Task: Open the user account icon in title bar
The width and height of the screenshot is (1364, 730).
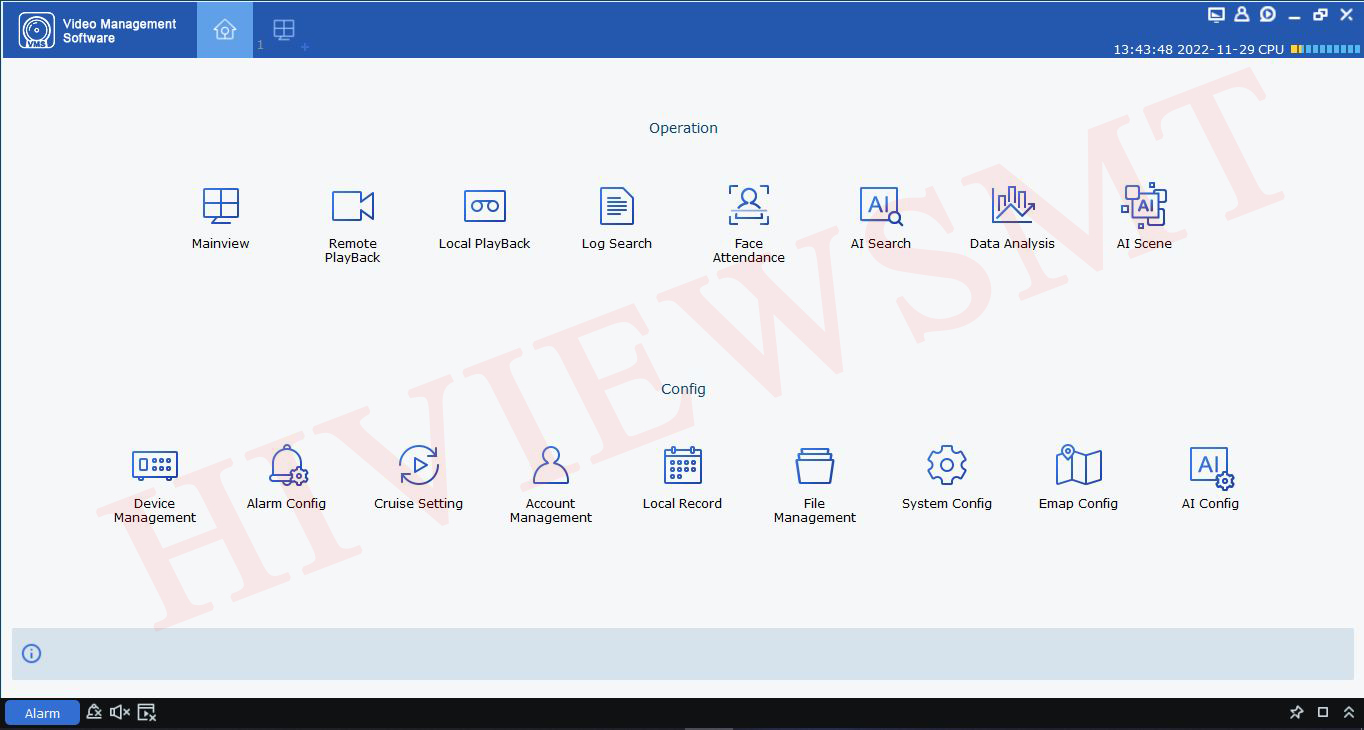Action: (1241, 14)
